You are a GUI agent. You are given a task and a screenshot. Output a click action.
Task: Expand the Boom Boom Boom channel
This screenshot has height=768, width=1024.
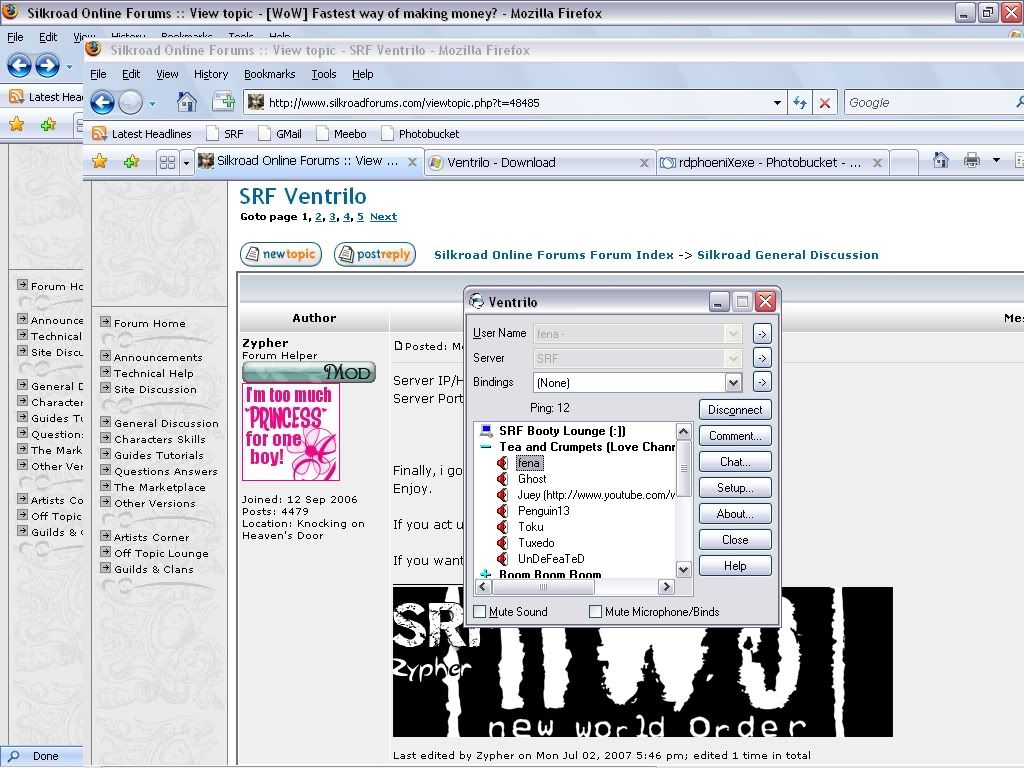point(485,574)
